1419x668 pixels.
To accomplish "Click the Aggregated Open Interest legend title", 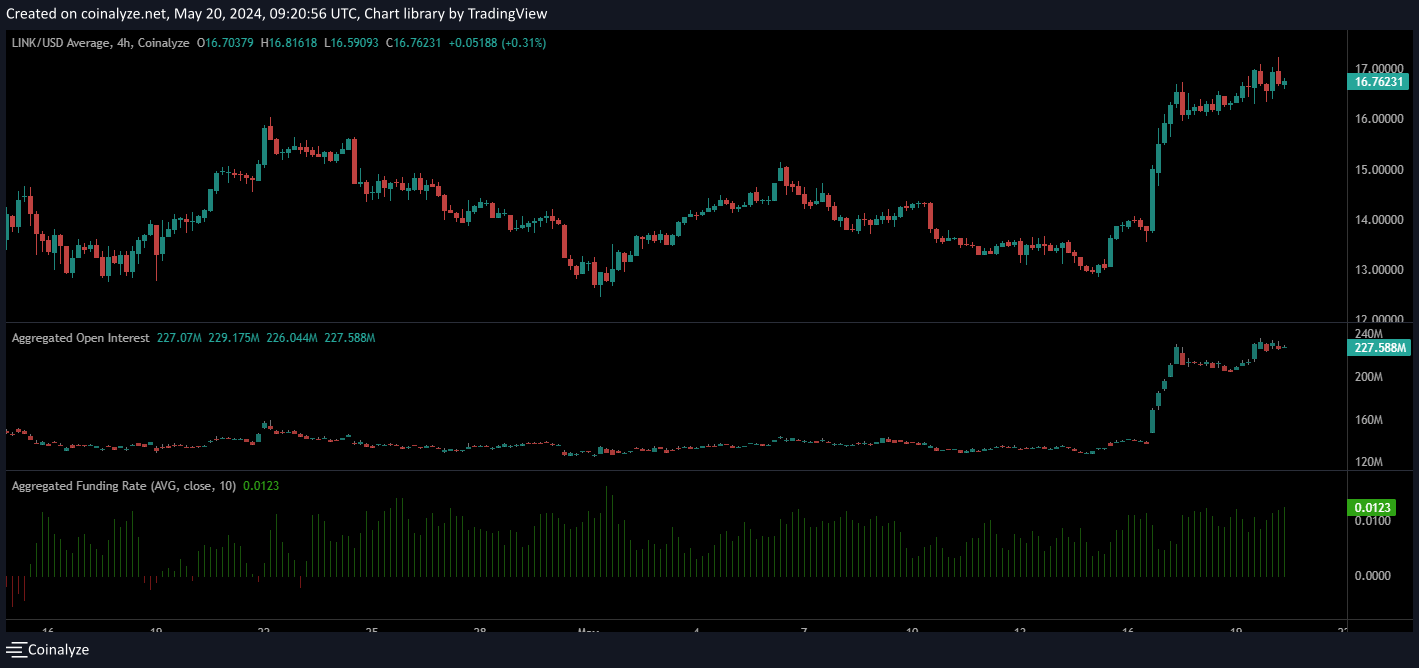I will point(80,338).
